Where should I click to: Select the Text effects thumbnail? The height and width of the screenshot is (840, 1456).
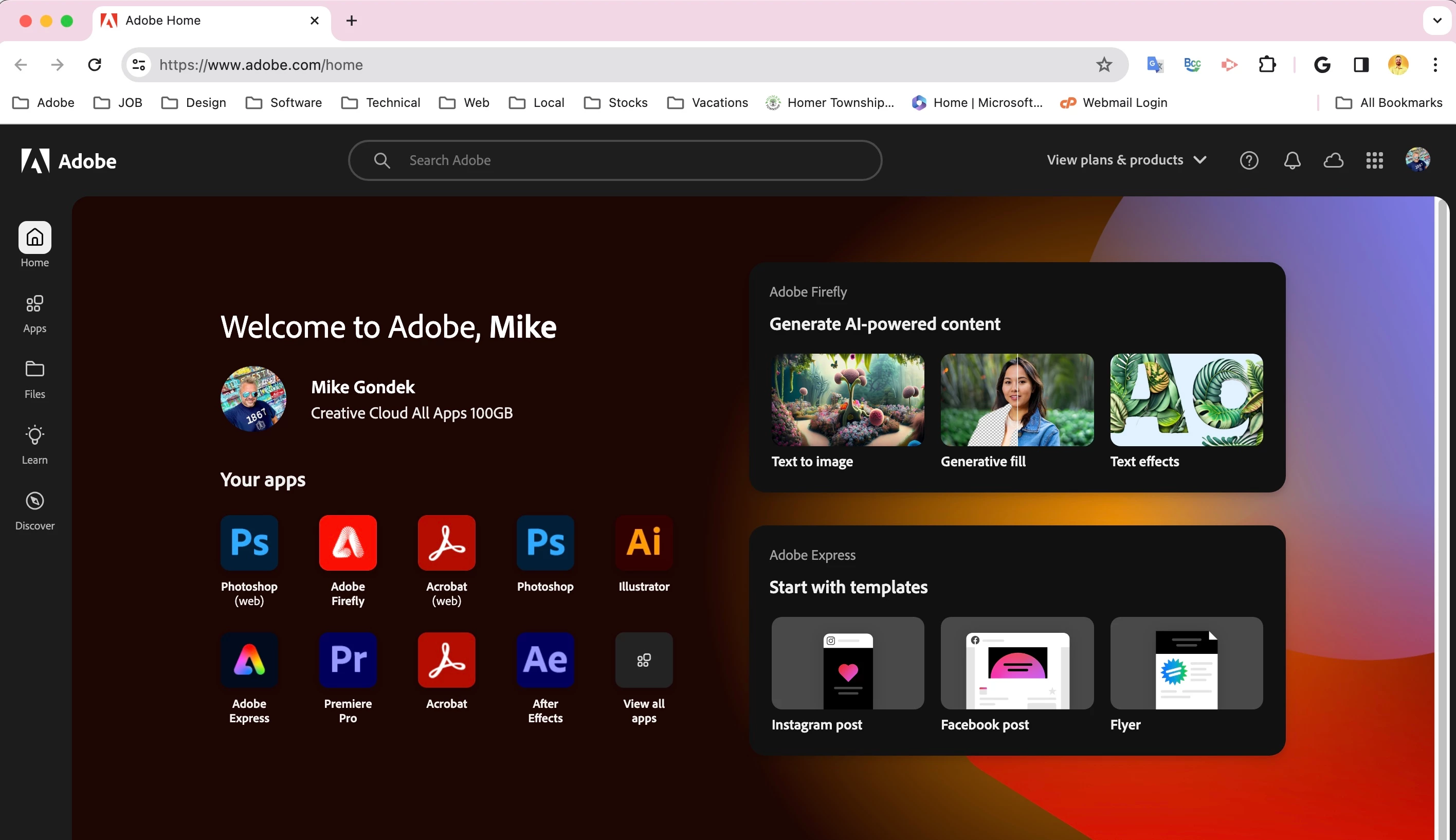pos(1186,400)
